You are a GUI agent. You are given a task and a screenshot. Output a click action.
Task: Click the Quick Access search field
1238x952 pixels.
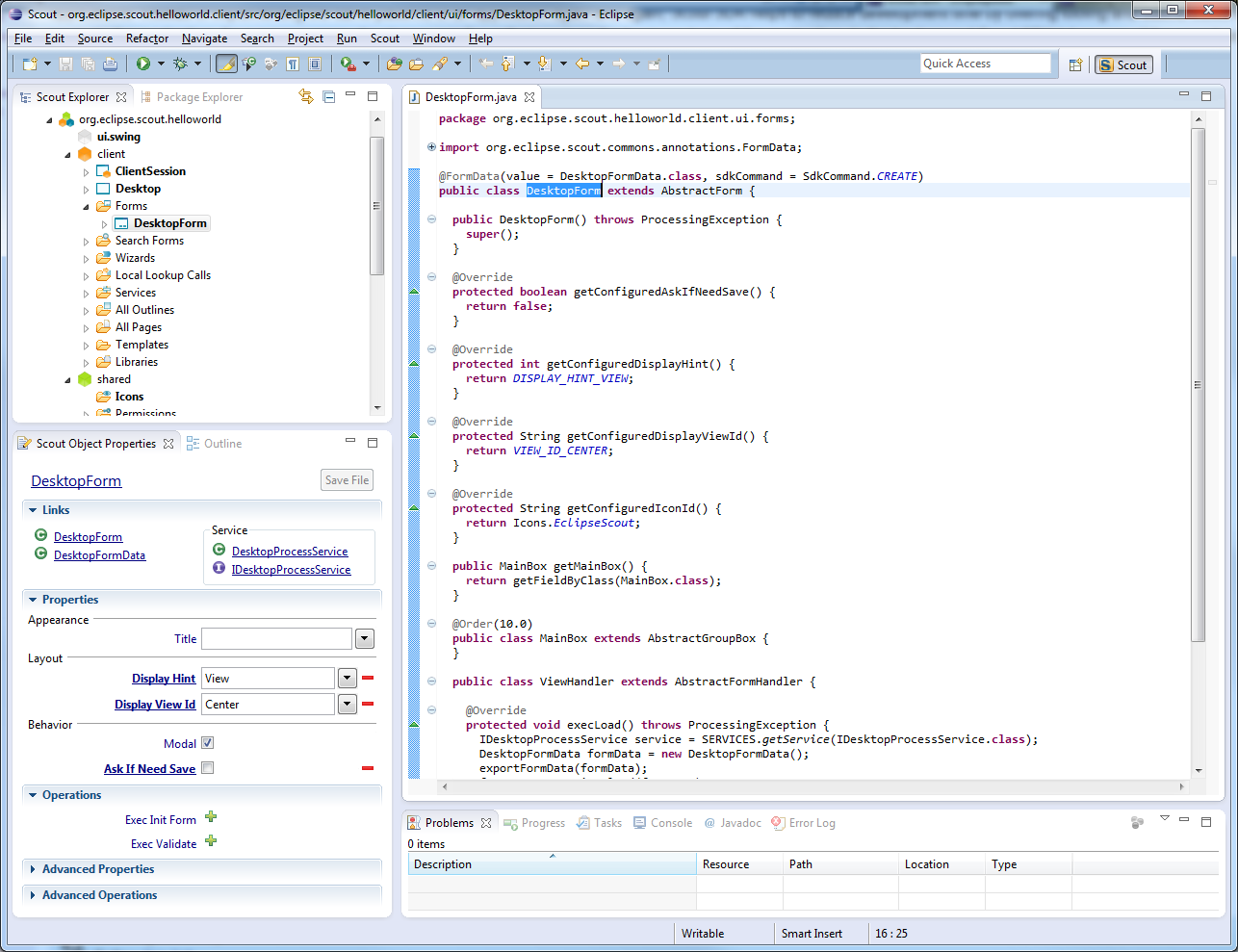point(985,64)
